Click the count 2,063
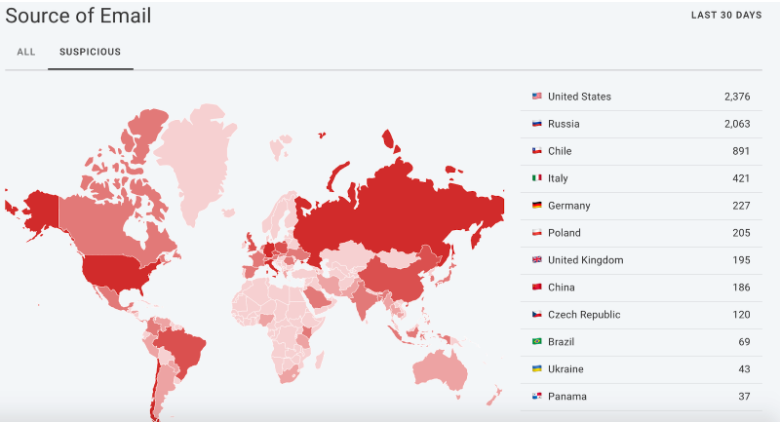783x425 pixels. [737, 124]
